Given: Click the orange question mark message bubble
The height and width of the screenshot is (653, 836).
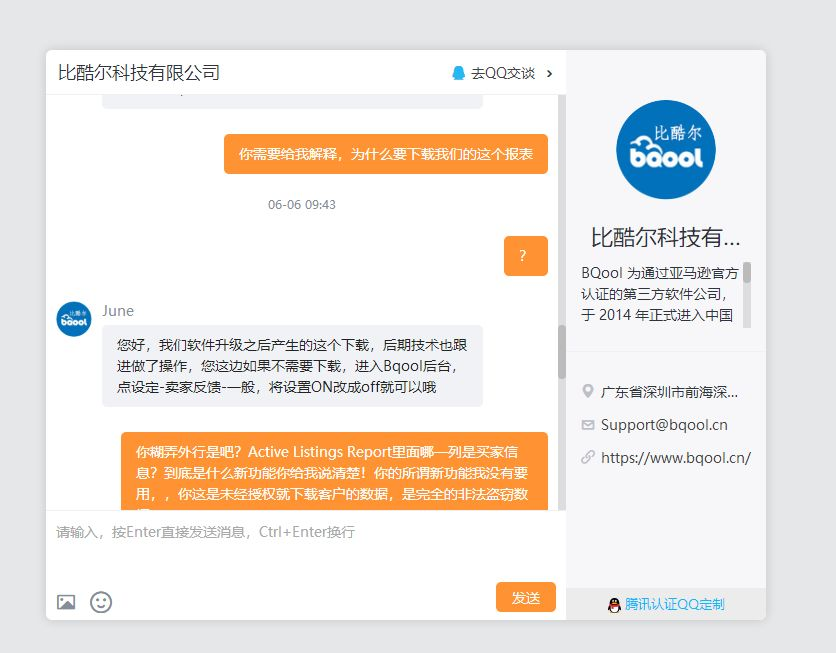Looking at the screenshot, I should pyautogui.click(x=525, y=256).
